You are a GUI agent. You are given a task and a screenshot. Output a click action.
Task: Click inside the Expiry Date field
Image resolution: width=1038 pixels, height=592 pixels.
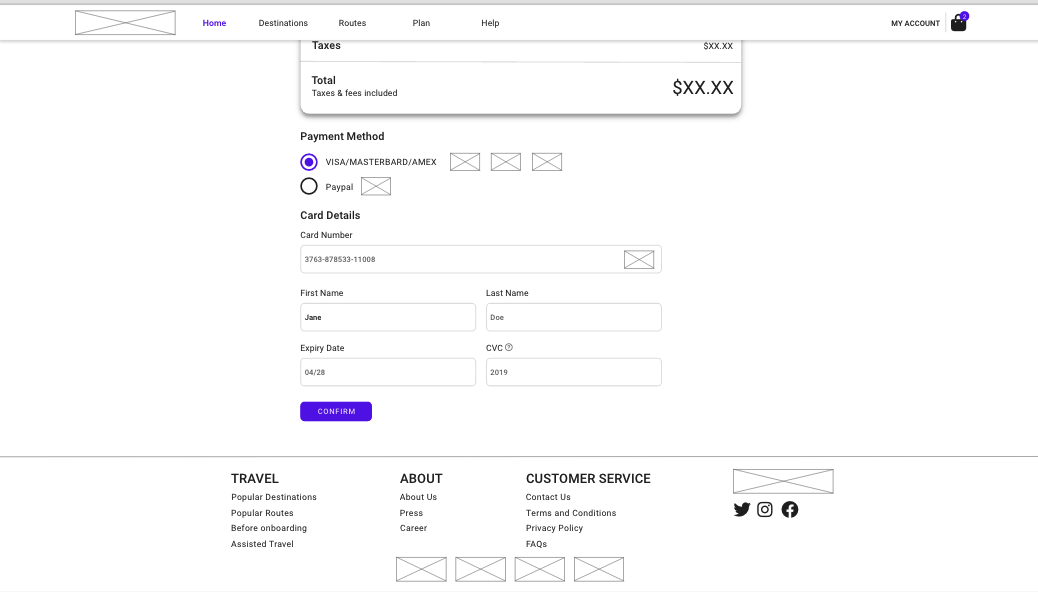pyautogui.click(x=387, y=371)
